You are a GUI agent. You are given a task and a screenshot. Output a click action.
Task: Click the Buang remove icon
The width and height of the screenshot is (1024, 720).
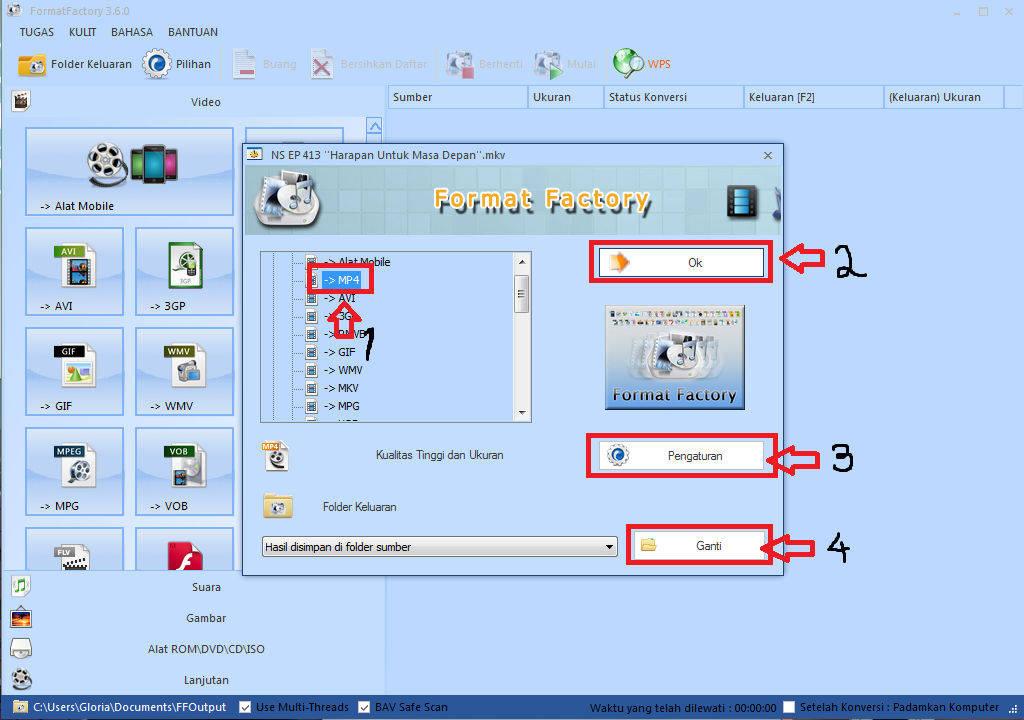[244, 64]
